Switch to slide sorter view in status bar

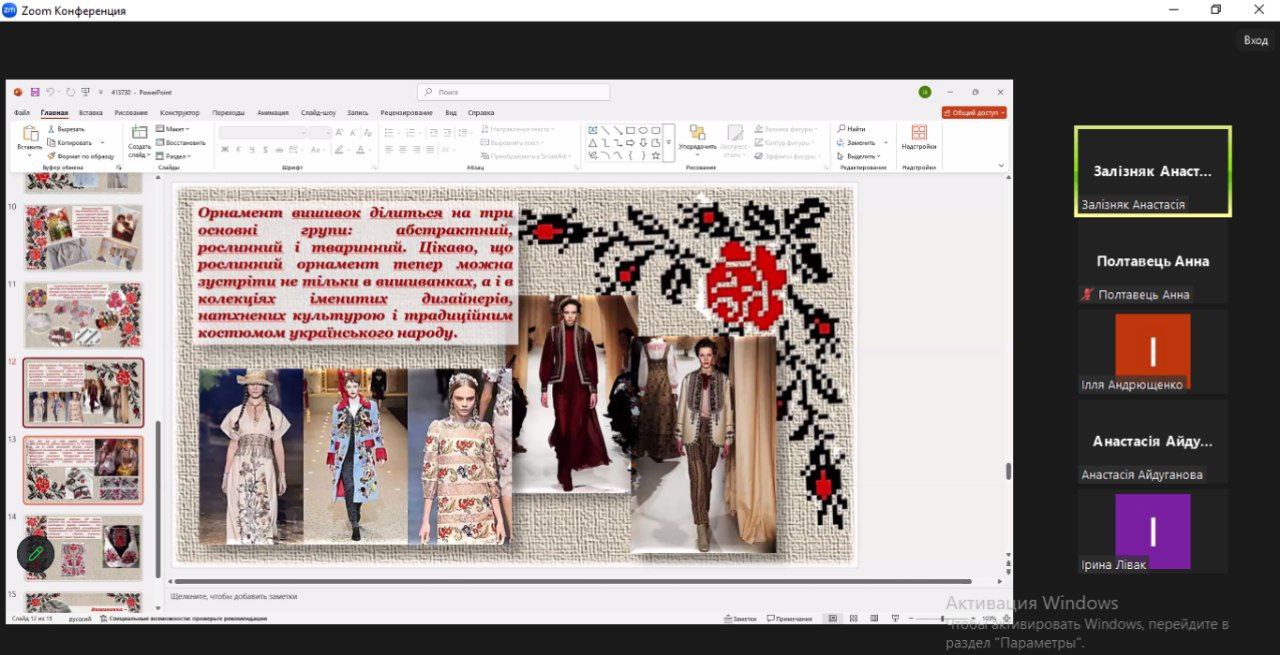pyautogui.click(x=852, y=619)
